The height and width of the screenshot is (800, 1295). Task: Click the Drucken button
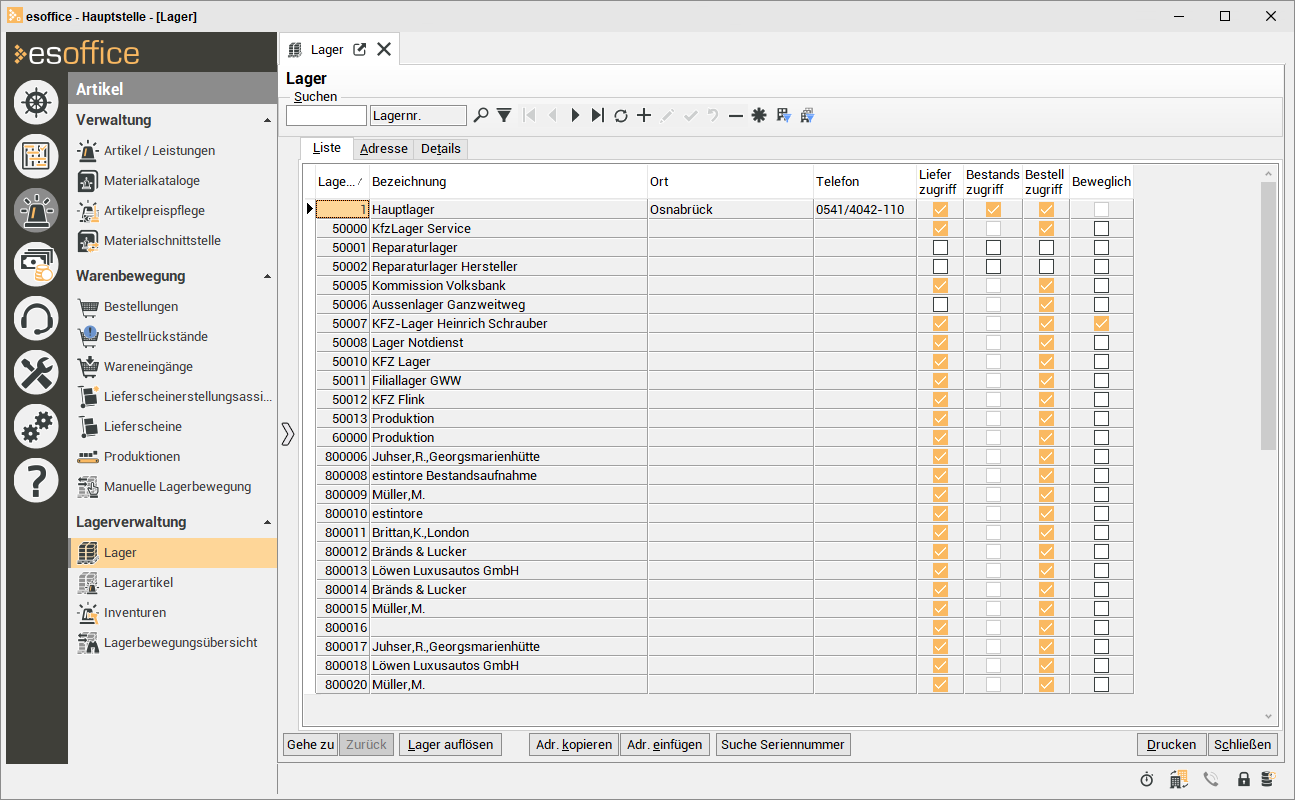(1171, 745)
